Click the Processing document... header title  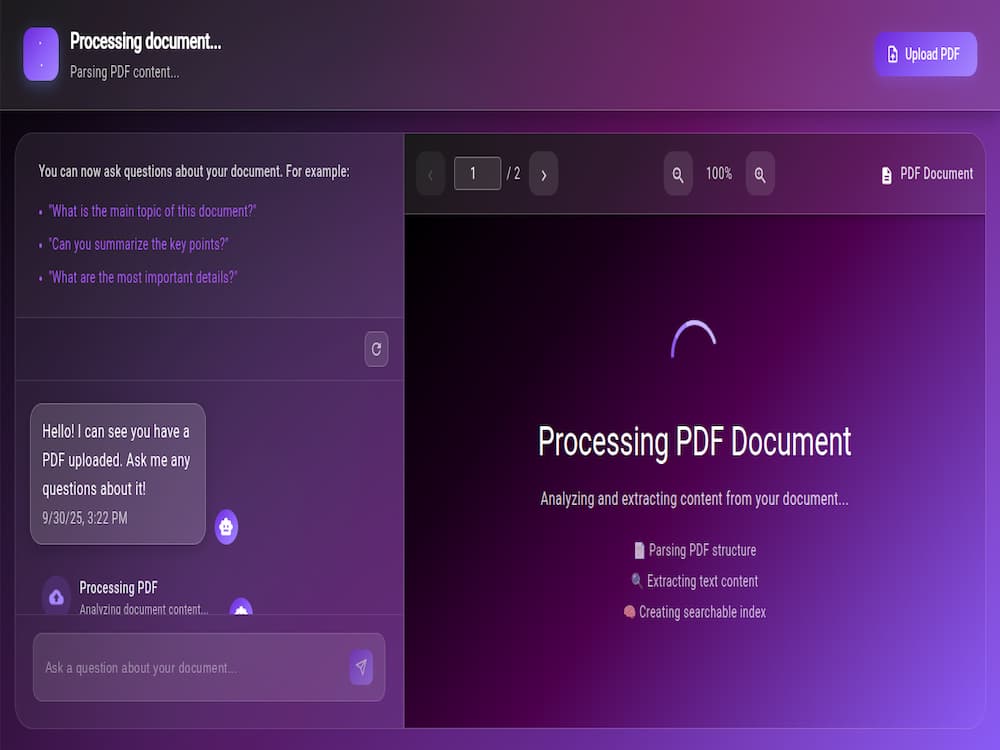145,41
